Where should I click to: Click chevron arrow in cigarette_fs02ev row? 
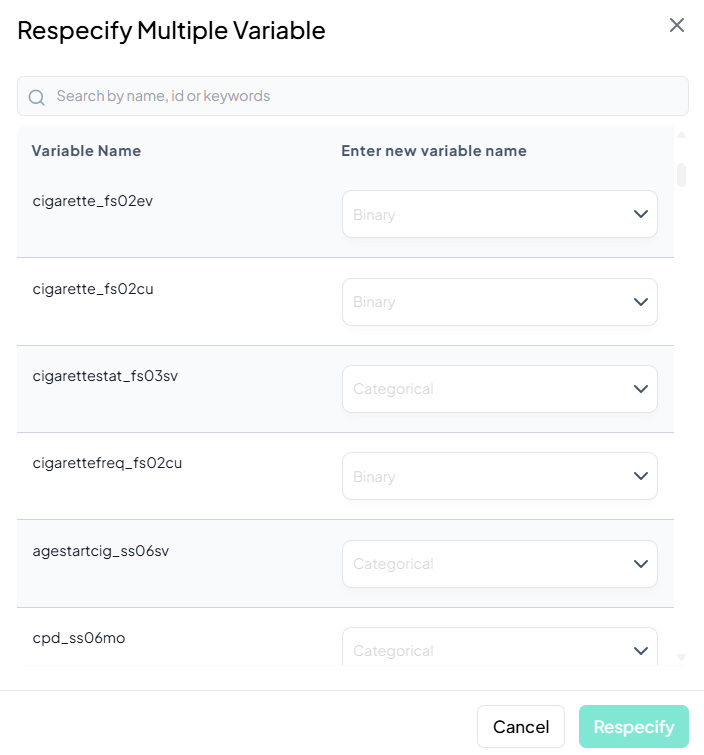[x=641, y=214]
